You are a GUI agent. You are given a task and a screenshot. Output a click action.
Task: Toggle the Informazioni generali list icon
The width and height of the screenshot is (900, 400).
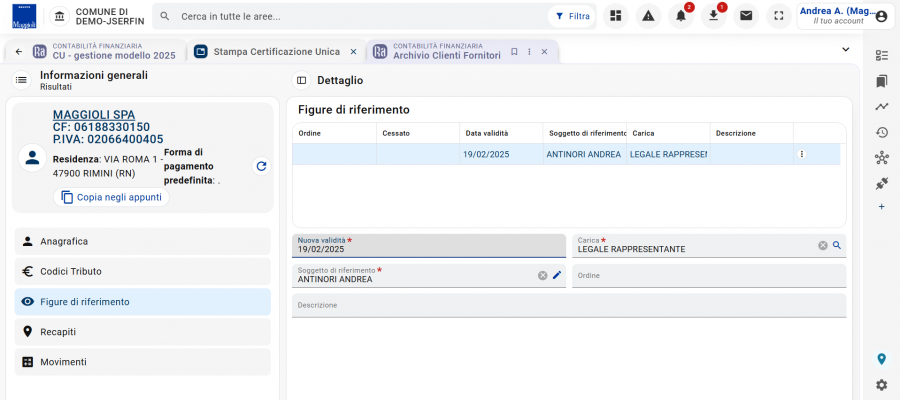coord(21,80)
